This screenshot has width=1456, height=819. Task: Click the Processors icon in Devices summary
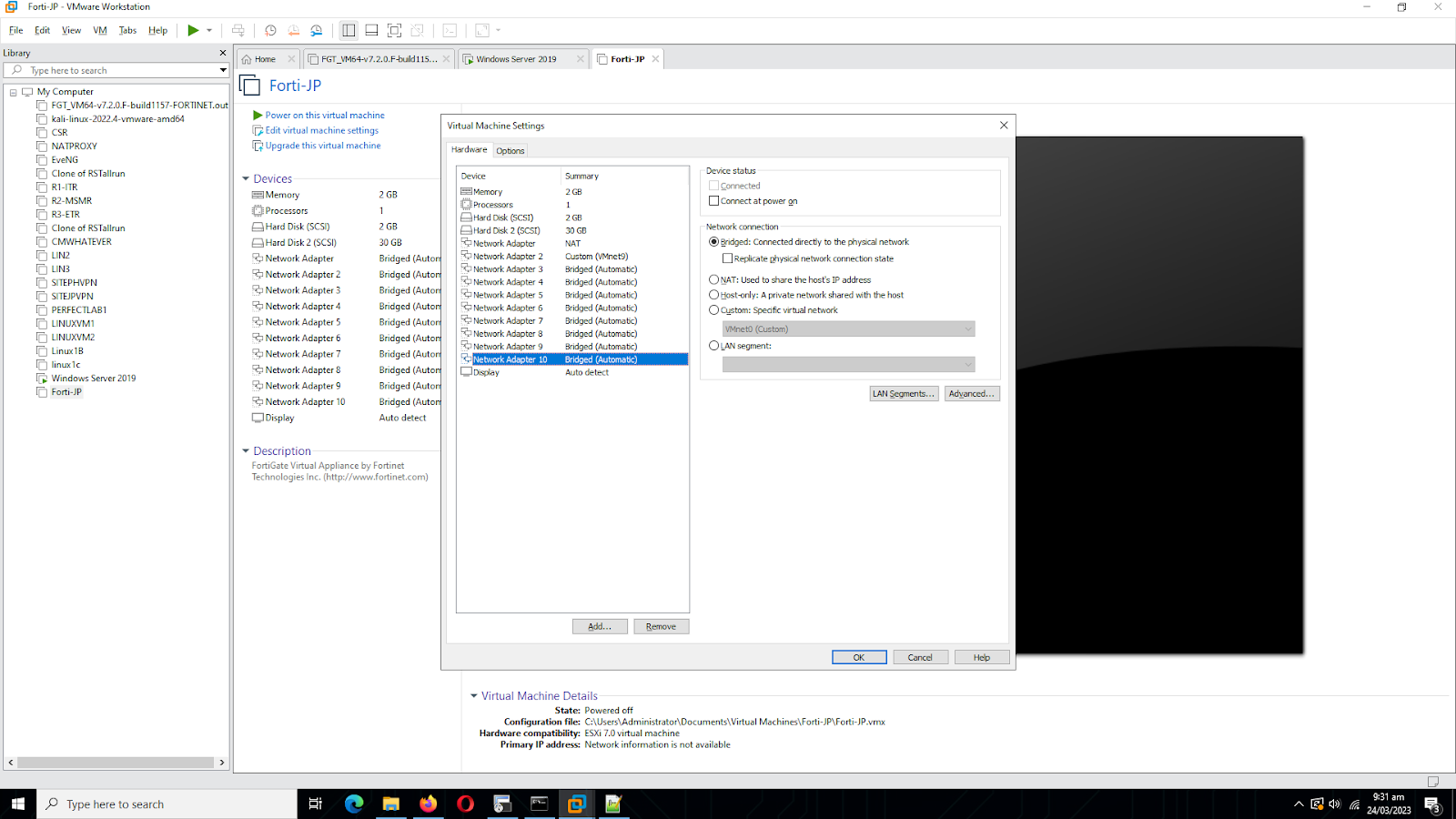[x=258, y=211]
